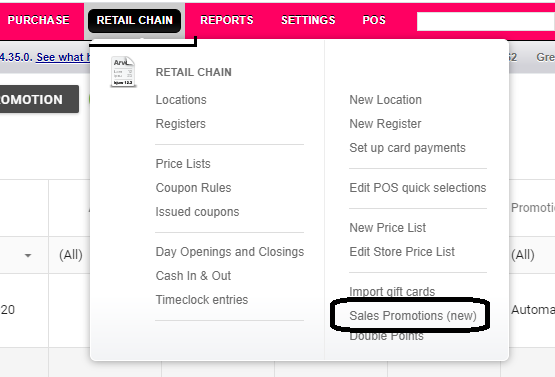Open Day Openings and Closings
Viewport: 555px width, 377px height.
(230, 252)
